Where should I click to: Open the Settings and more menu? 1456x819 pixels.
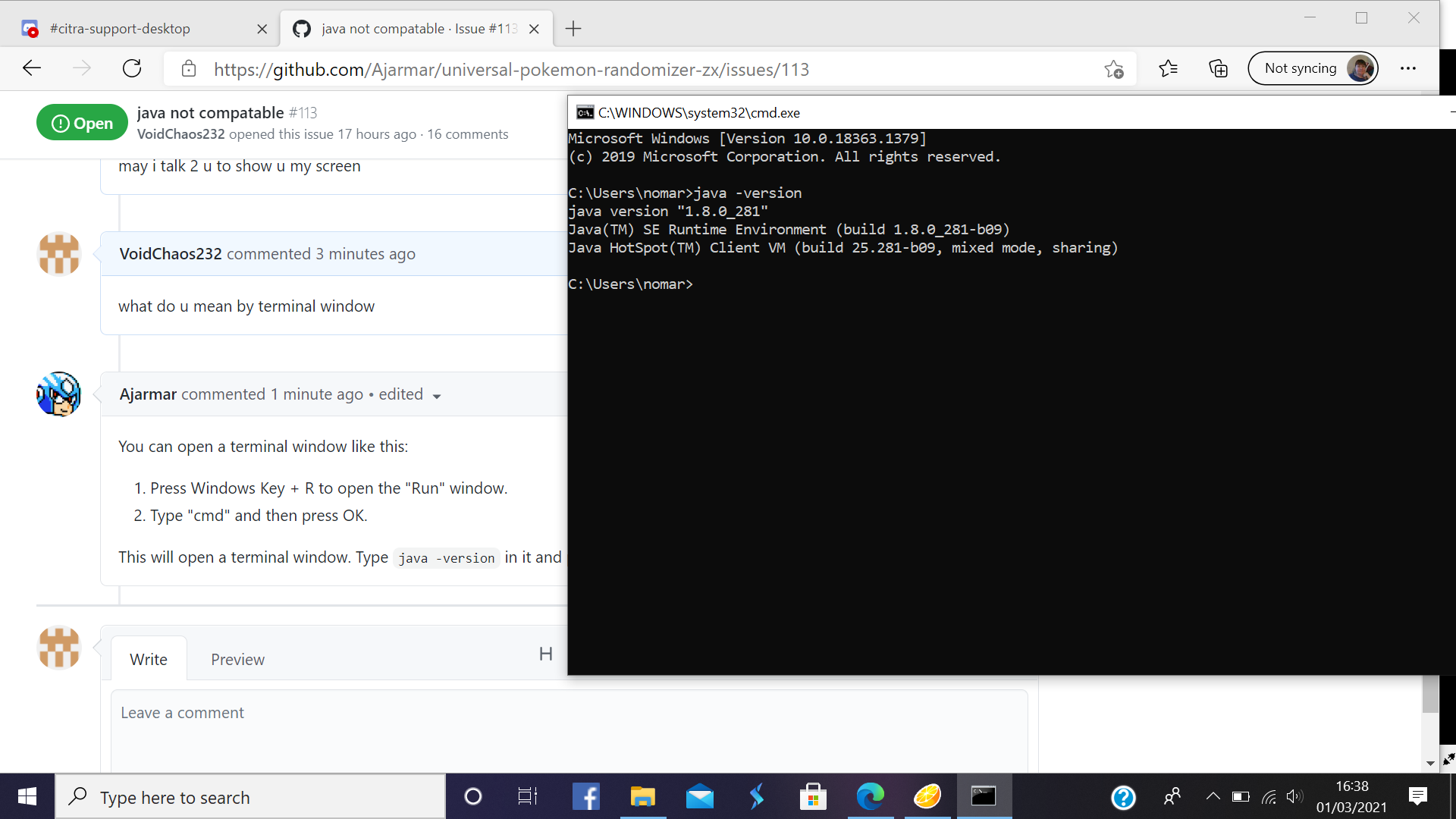click(1408, 68)
